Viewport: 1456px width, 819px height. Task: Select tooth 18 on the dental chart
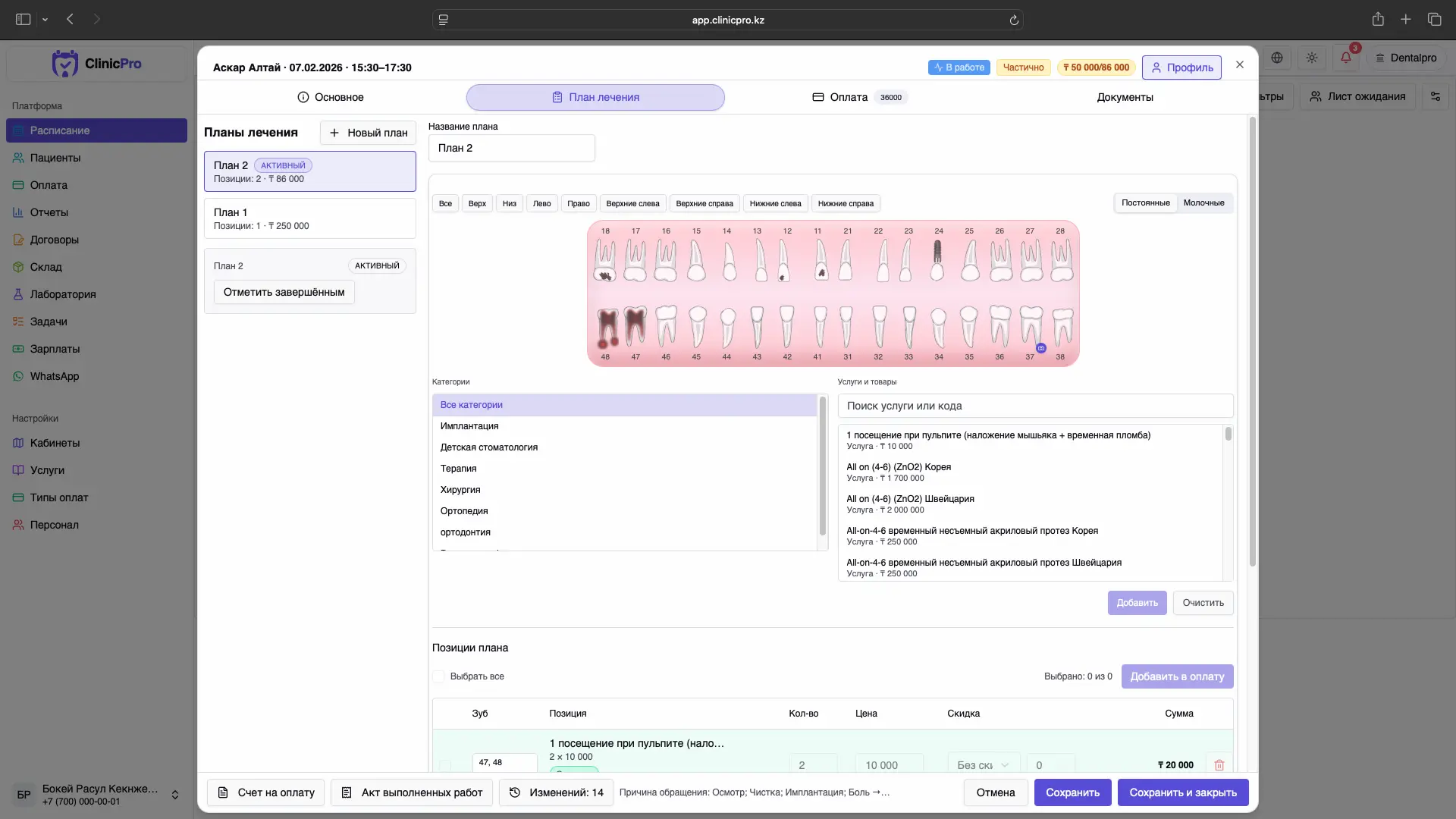(605, 259)
